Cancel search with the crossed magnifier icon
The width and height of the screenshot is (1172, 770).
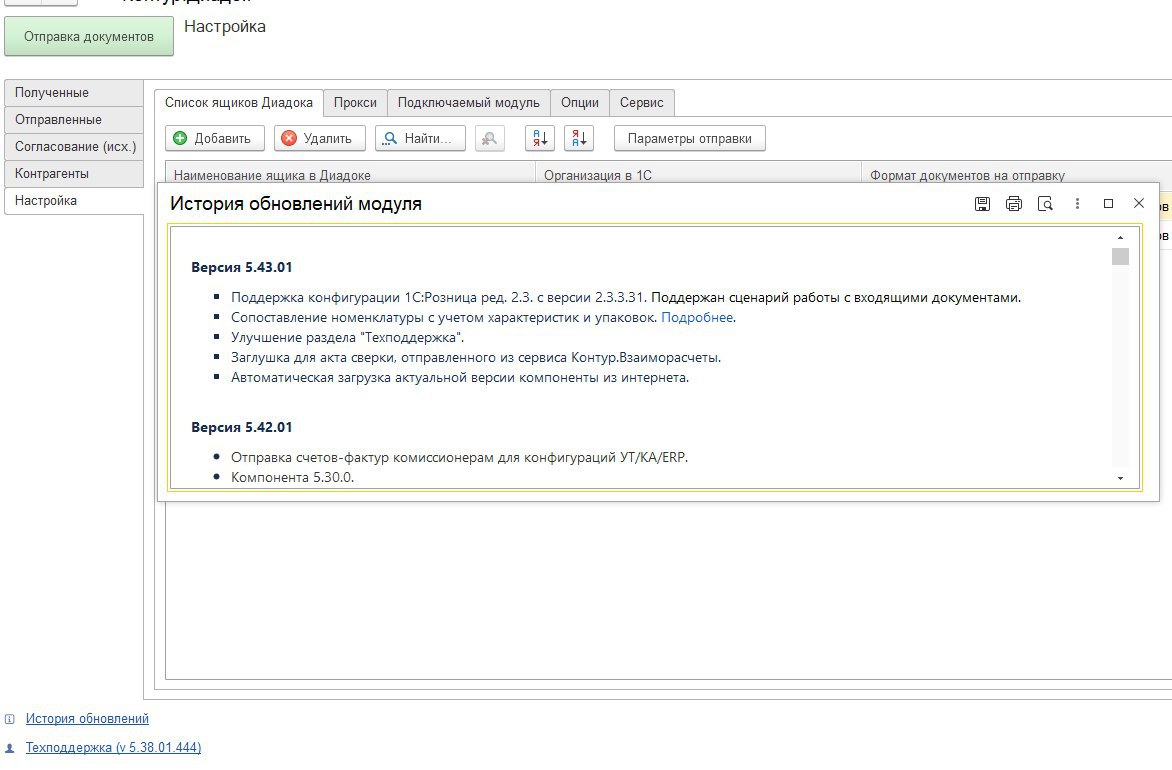point(490,138)
